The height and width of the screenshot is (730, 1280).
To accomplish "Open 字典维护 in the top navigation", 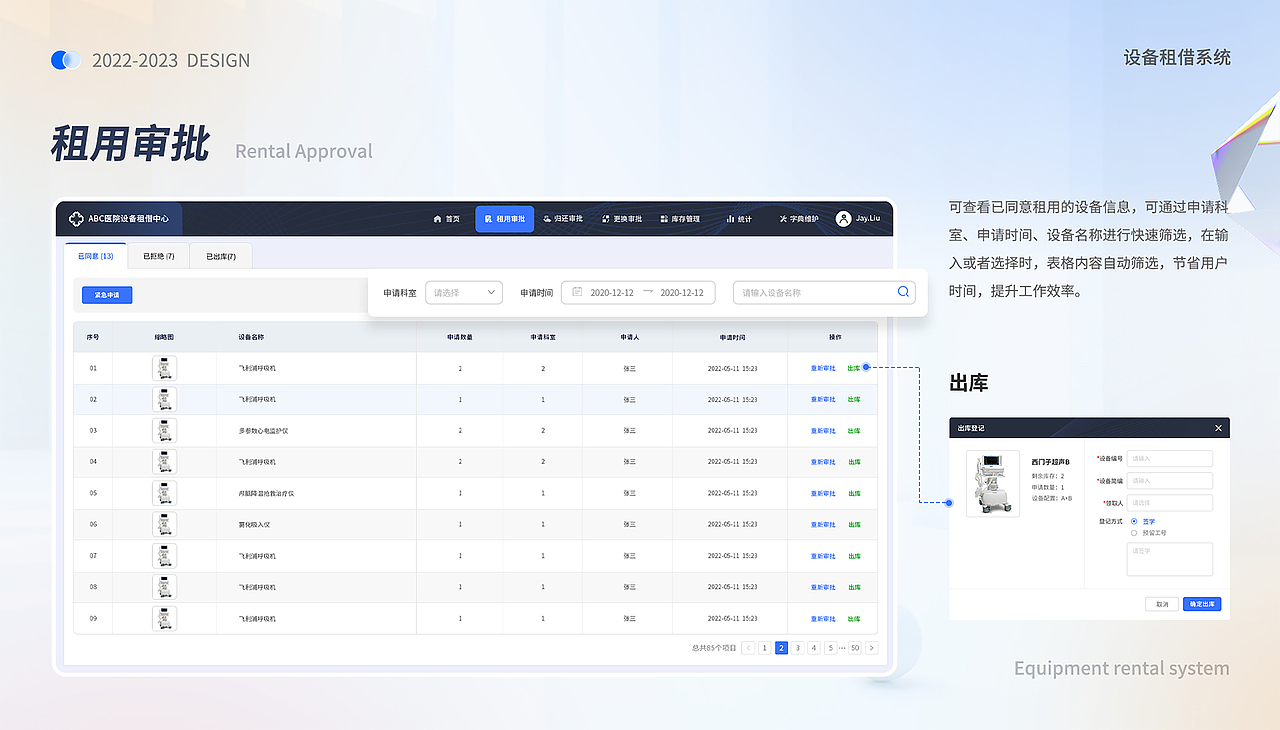I will [x=798, y=219].
